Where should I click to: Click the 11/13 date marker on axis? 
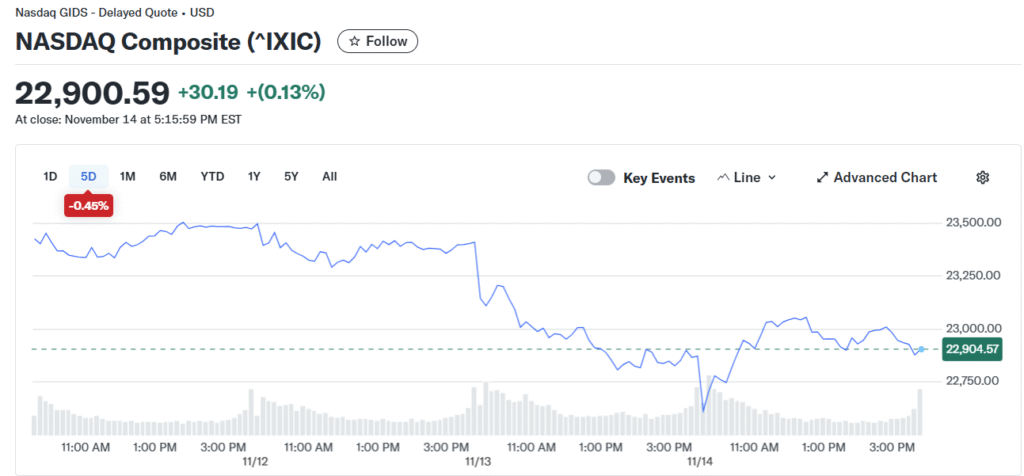[478, 461]
